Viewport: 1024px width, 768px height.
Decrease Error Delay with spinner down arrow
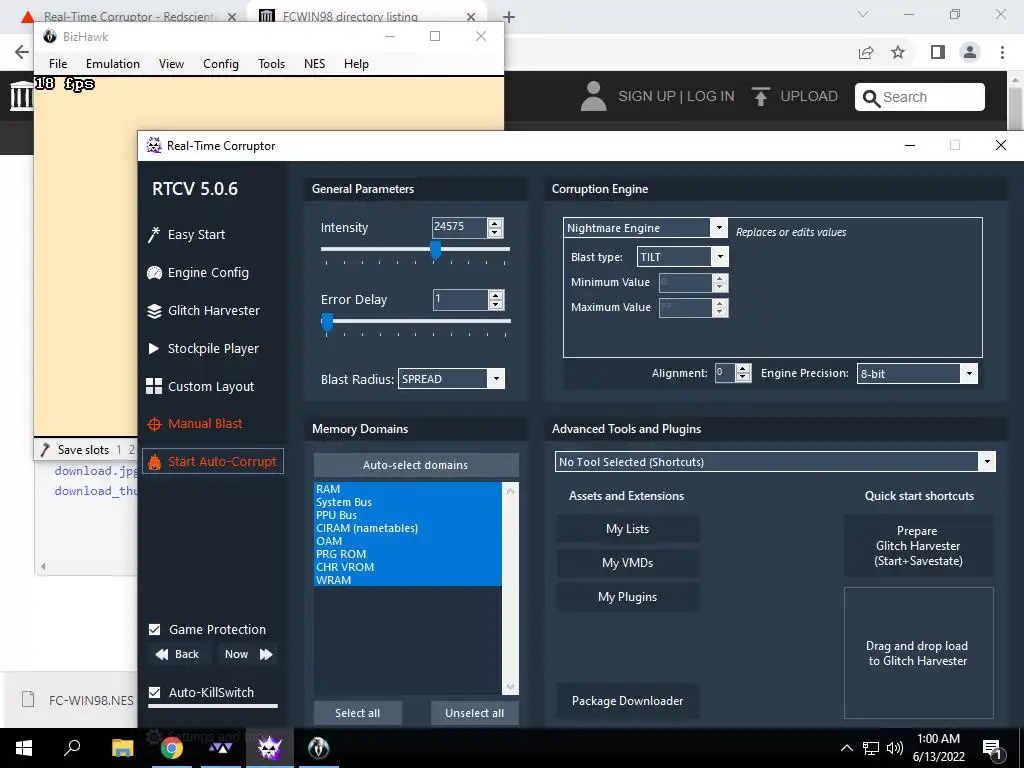496,304
